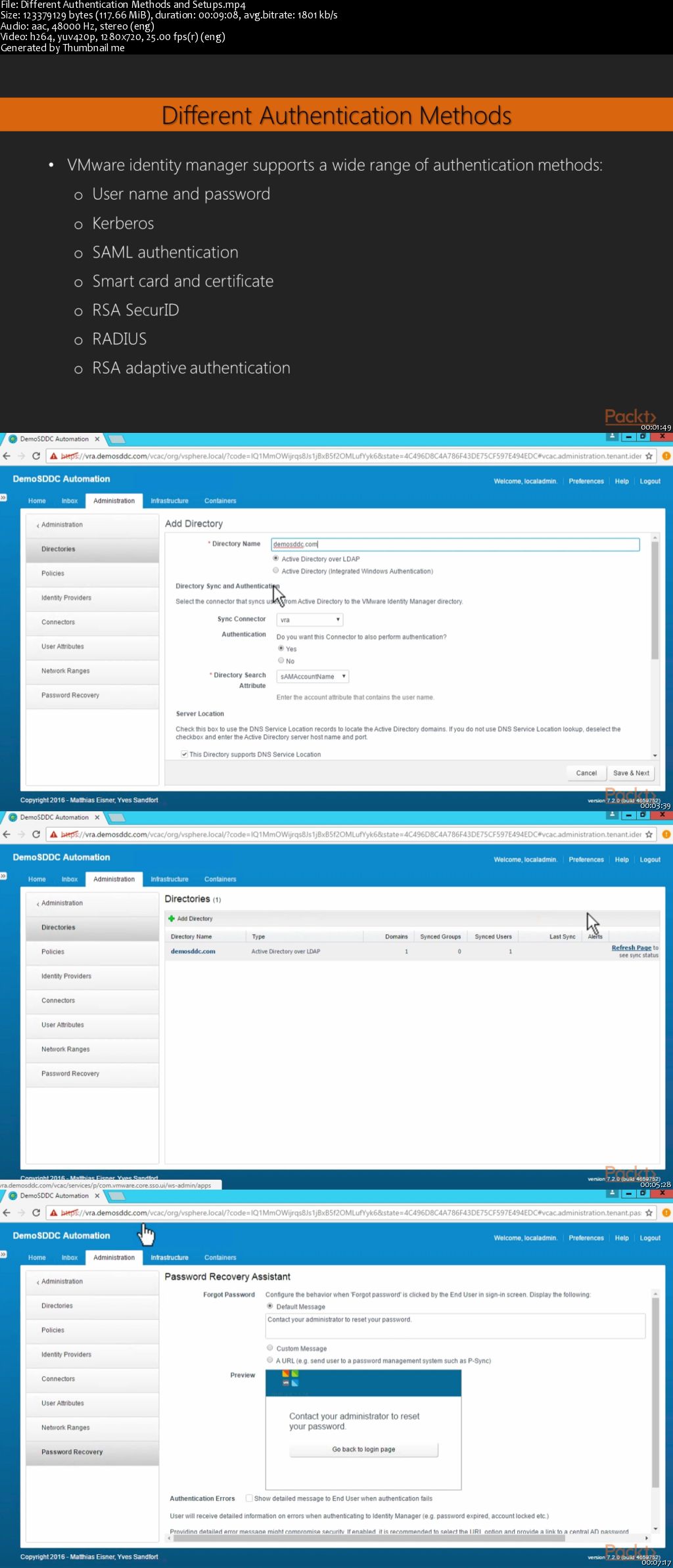Viewport: 673px width, 1568px height.
Task: Expand side panel chevron in Directories list frame
Action: tap(3, 876)
